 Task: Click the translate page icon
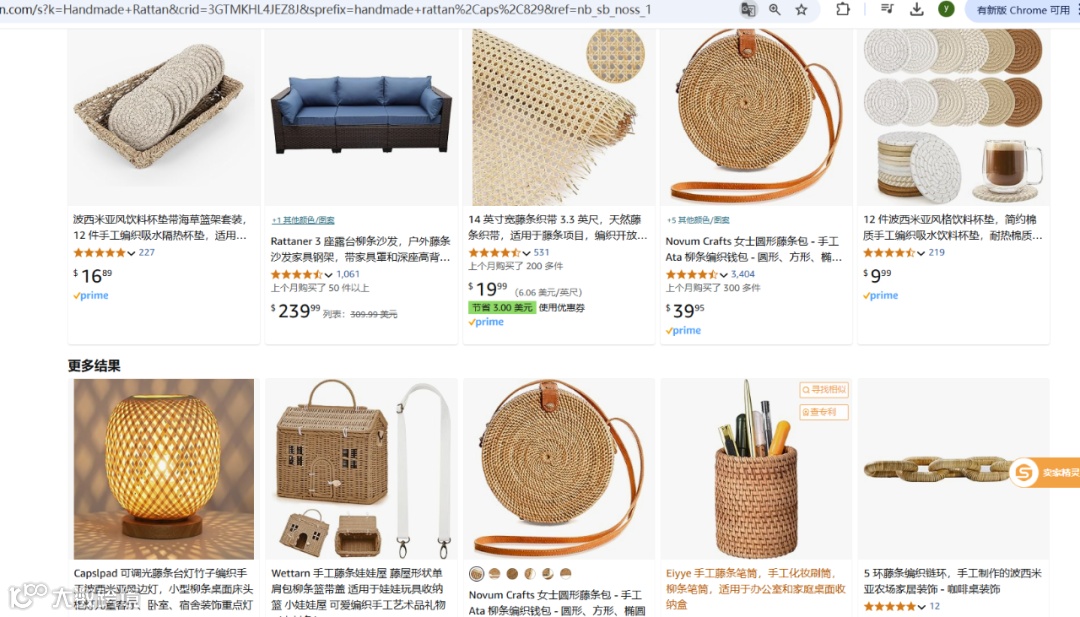[748, 10]
